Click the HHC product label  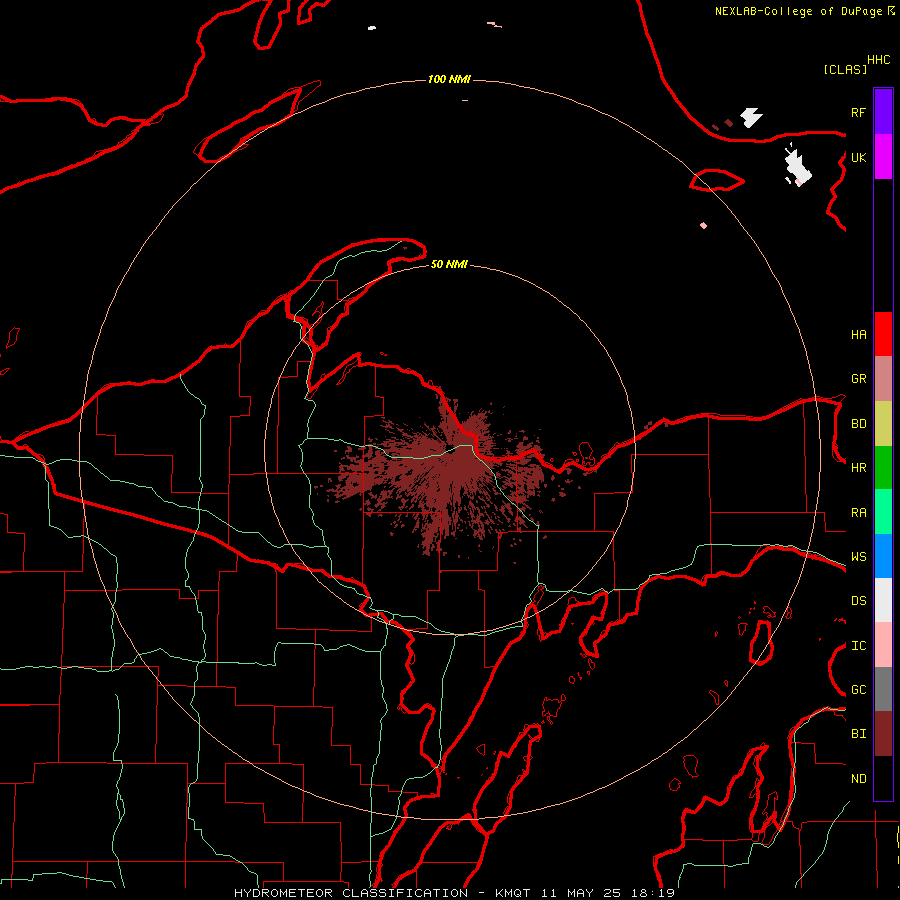click(878, 60)
